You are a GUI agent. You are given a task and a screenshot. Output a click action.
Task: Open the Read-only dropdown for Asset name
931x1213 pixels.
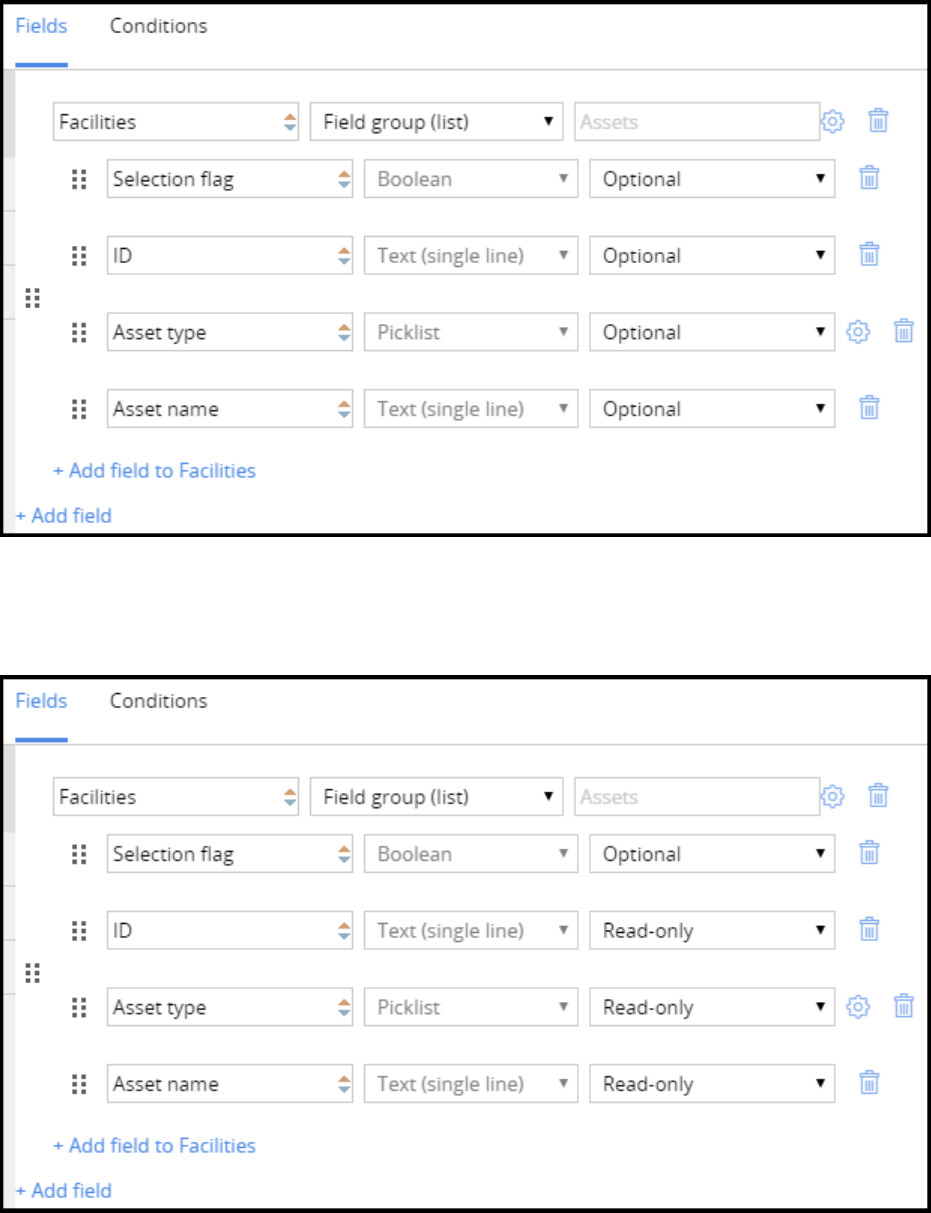tap(712, 1084)
